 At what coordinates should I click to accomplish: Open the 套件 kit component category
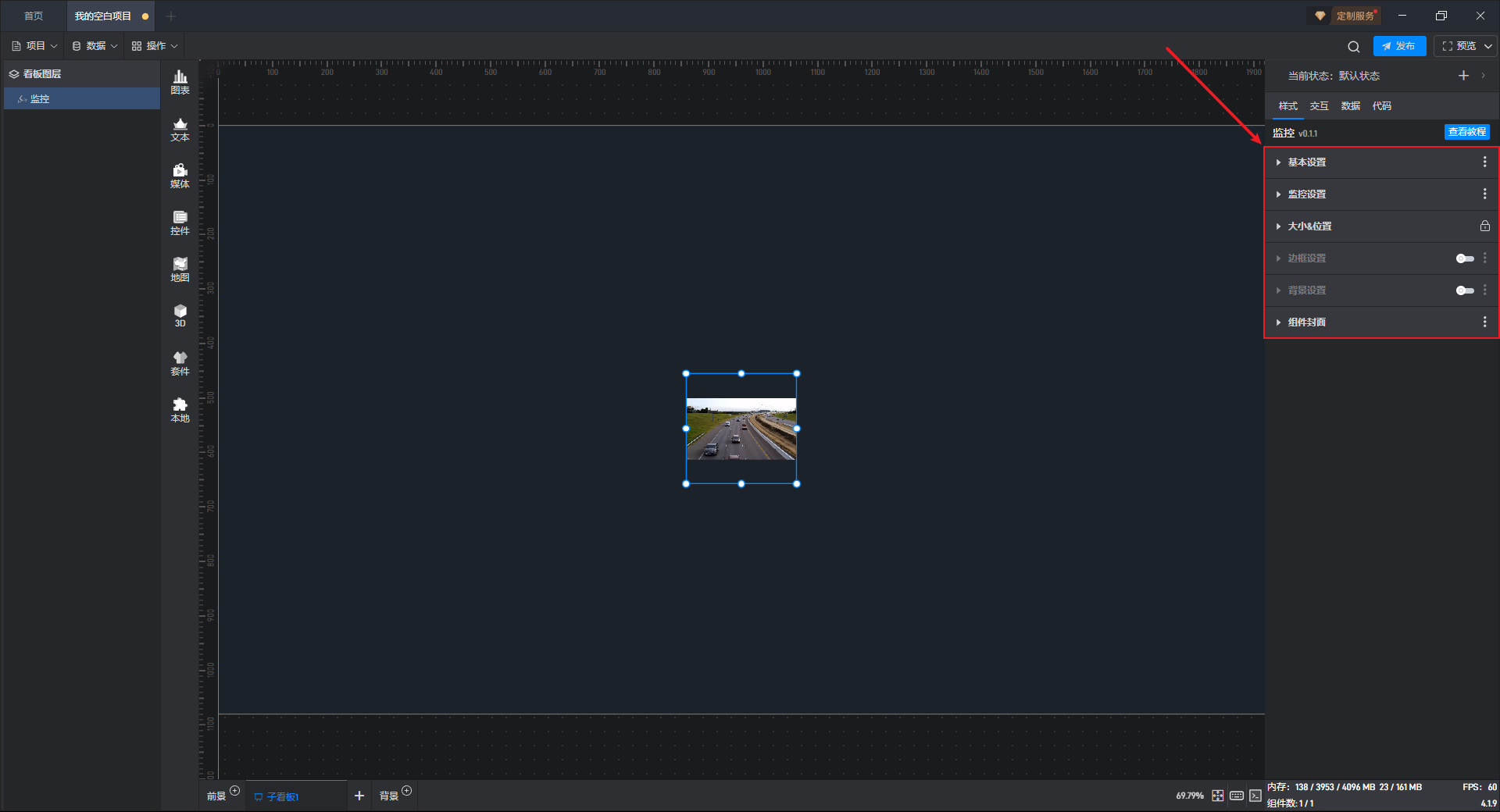coord(180,363)
